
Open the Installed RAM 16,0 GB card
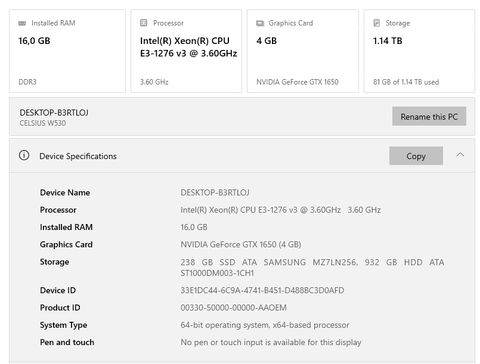pyautogui.click(x=67, y=51)
